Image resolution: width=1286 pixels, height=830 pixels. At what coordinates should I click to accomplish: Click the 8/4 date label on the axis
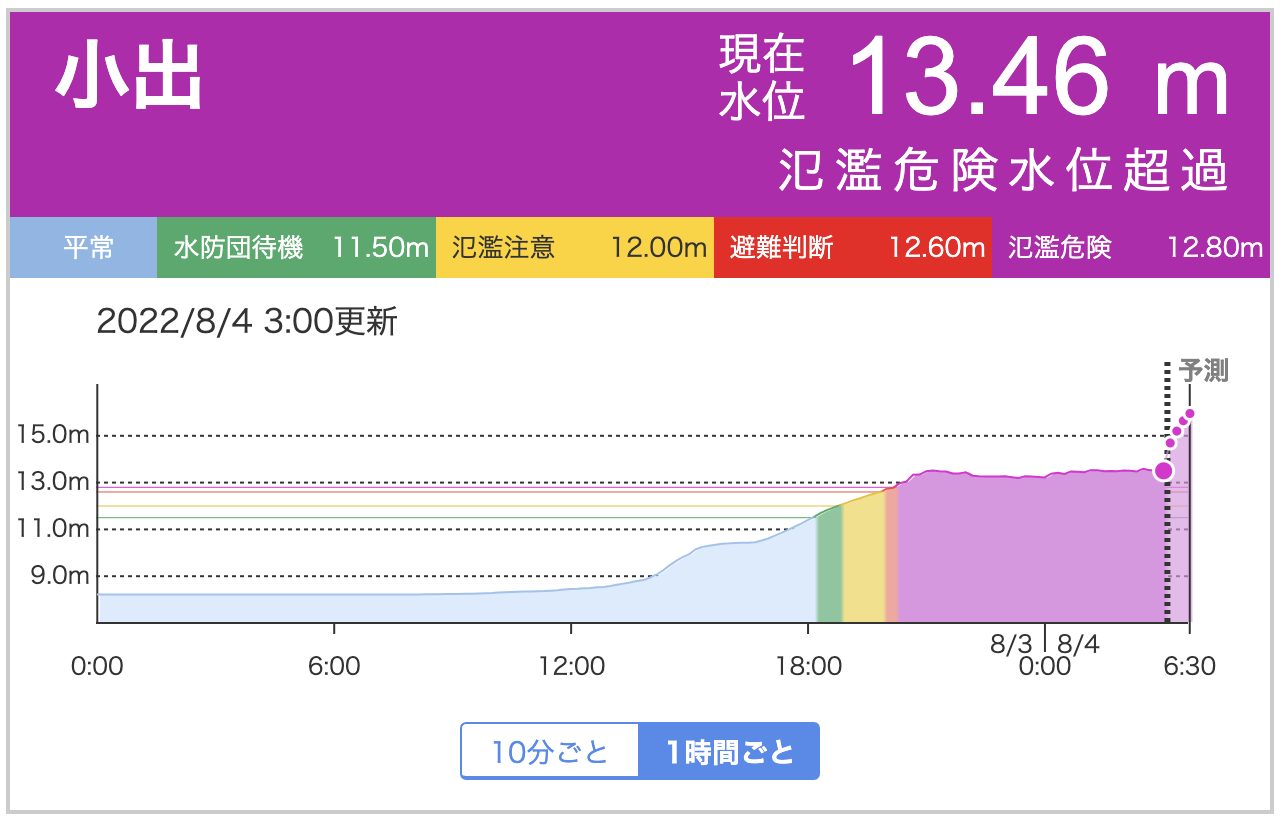click(1078, 645)
